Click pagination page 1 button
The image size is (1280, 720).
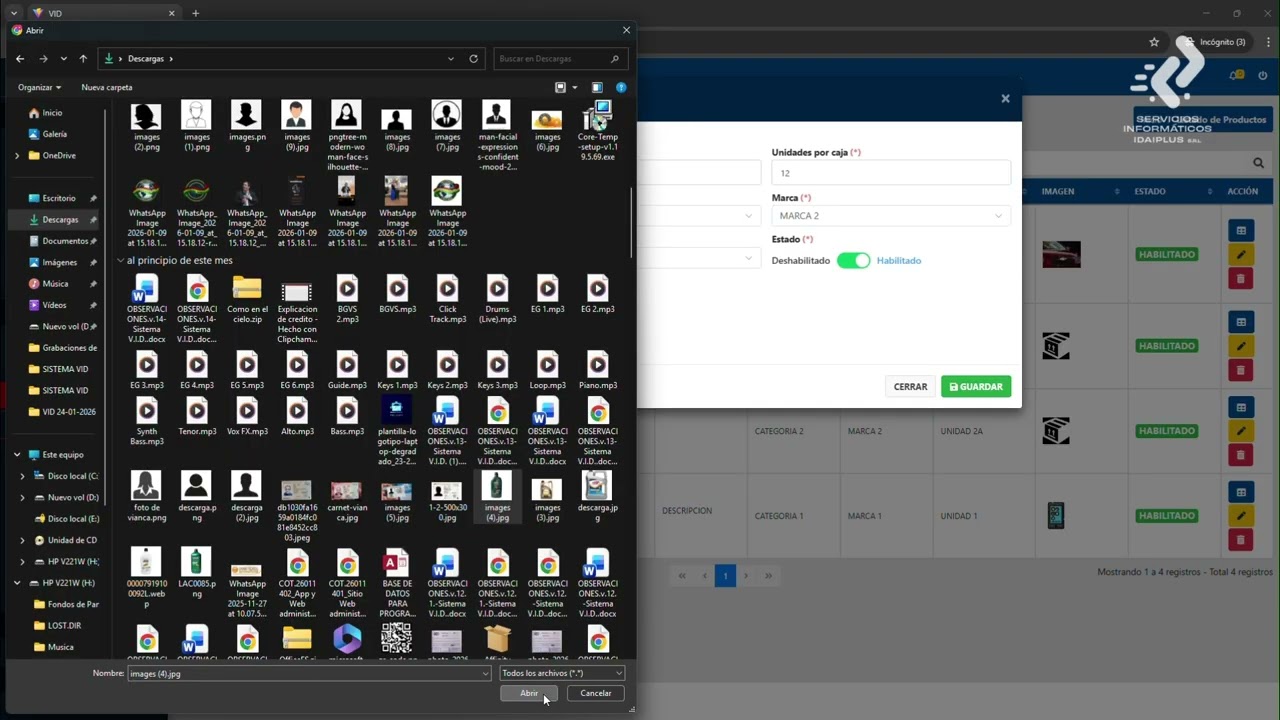point(726,575)
